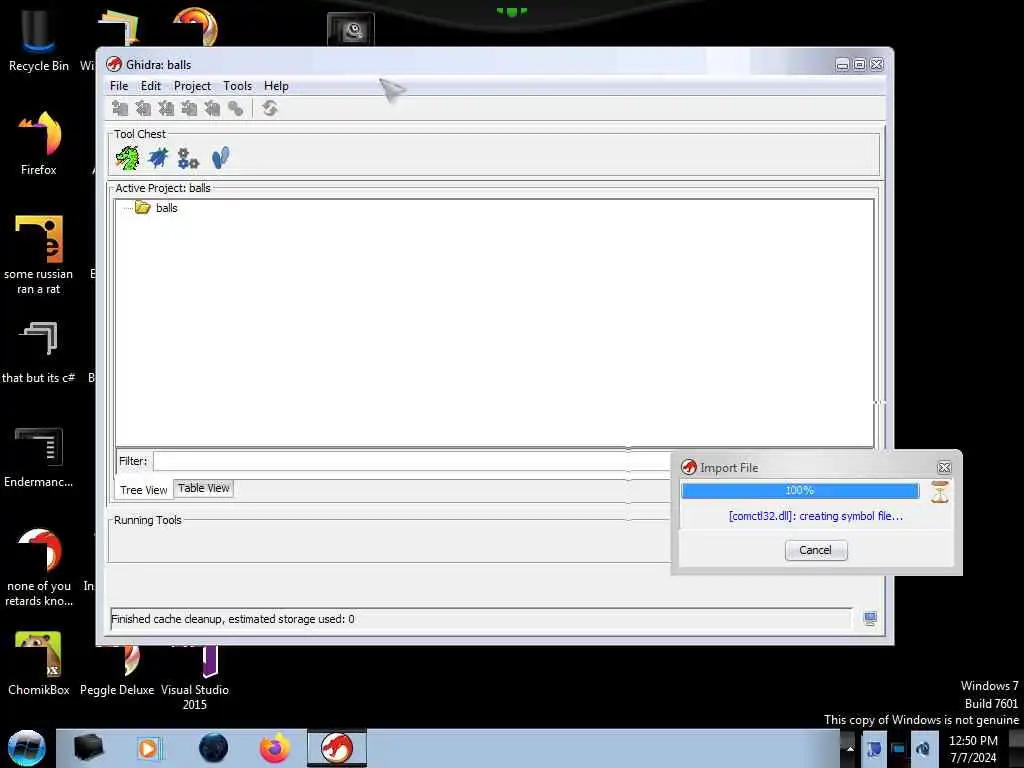1024x768 pixels.
Task: Select the 'none of you' desktop shortcut
Action: coord(39,568)
